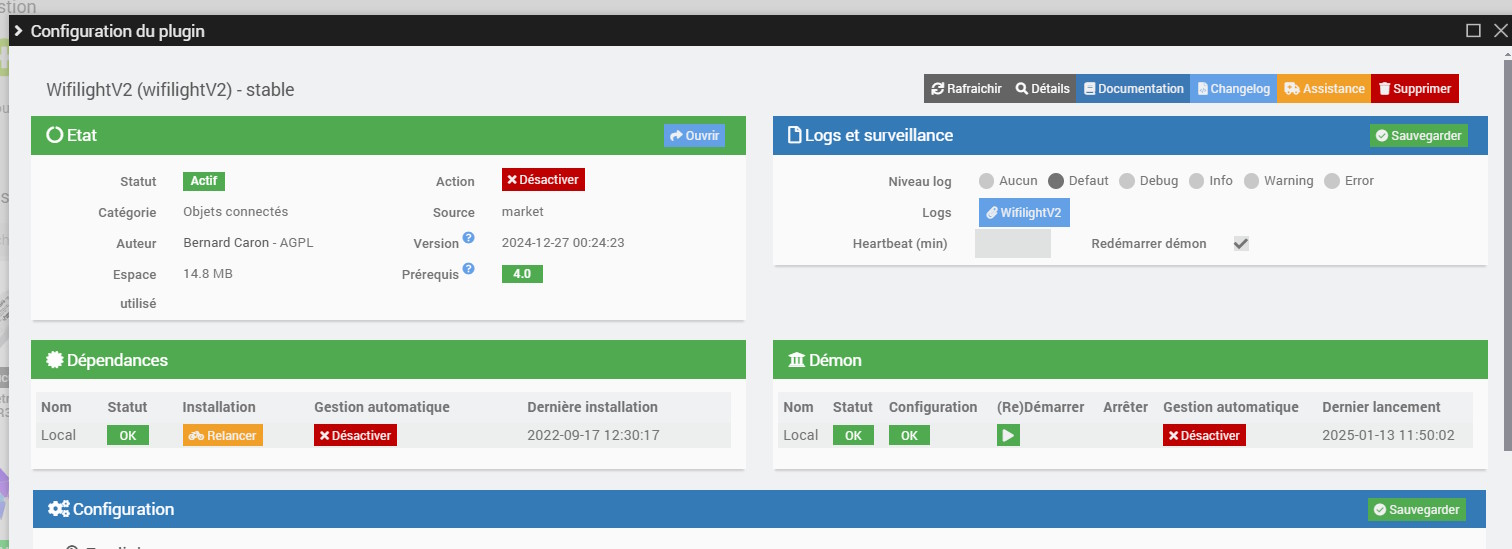Click the version date 2024-12-27 00:24:23
1512x549 pixels.
(563, 243)
